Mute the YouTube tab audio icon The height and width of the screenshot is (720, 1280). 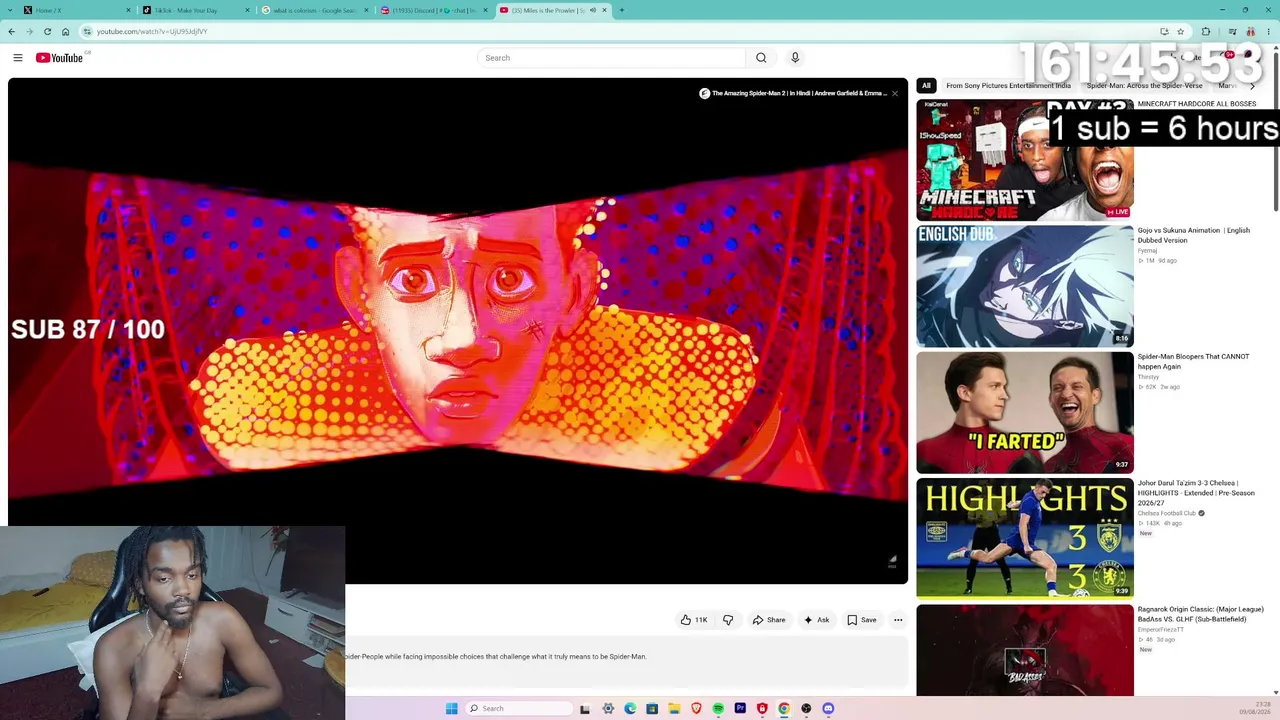[592, 10]
